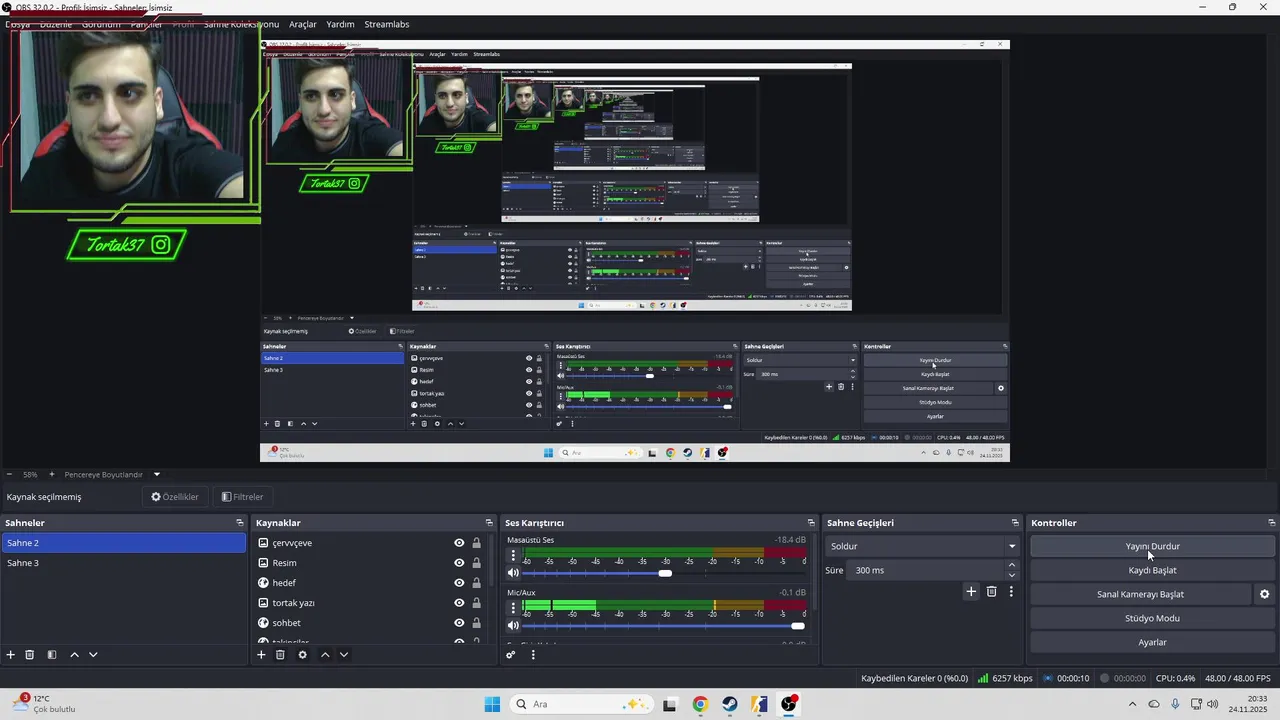Open the Araçlar menu
The height and width of the screenshot is (720, 1280).
click(x=303, y=24)
